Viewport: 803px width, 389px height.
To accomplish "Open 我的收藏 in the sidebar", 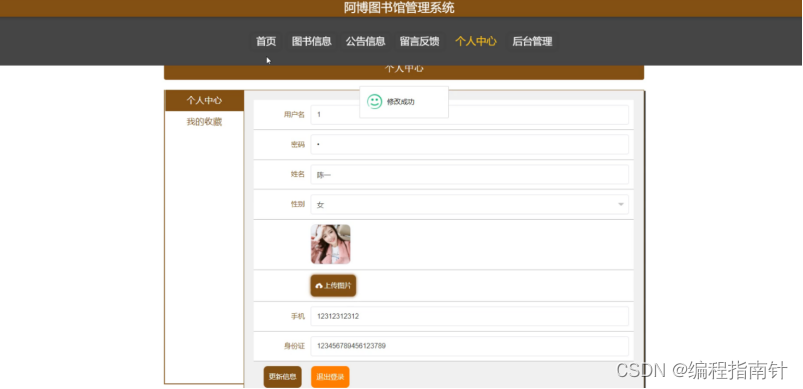I will pyautogui.click(x=204, y=122).
